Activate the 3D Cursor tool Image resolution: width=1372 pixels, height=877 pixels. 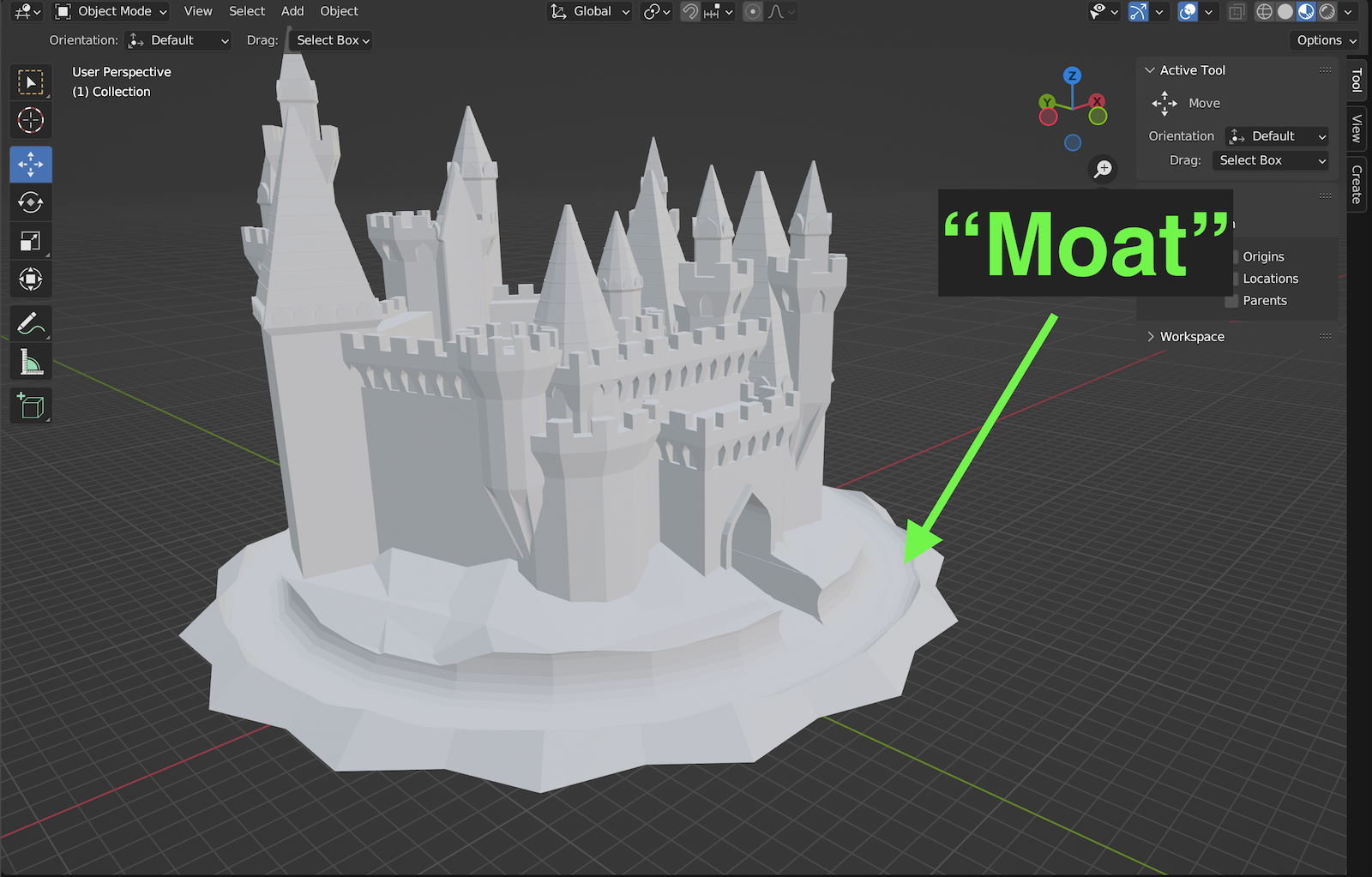(x=31, y=120)
